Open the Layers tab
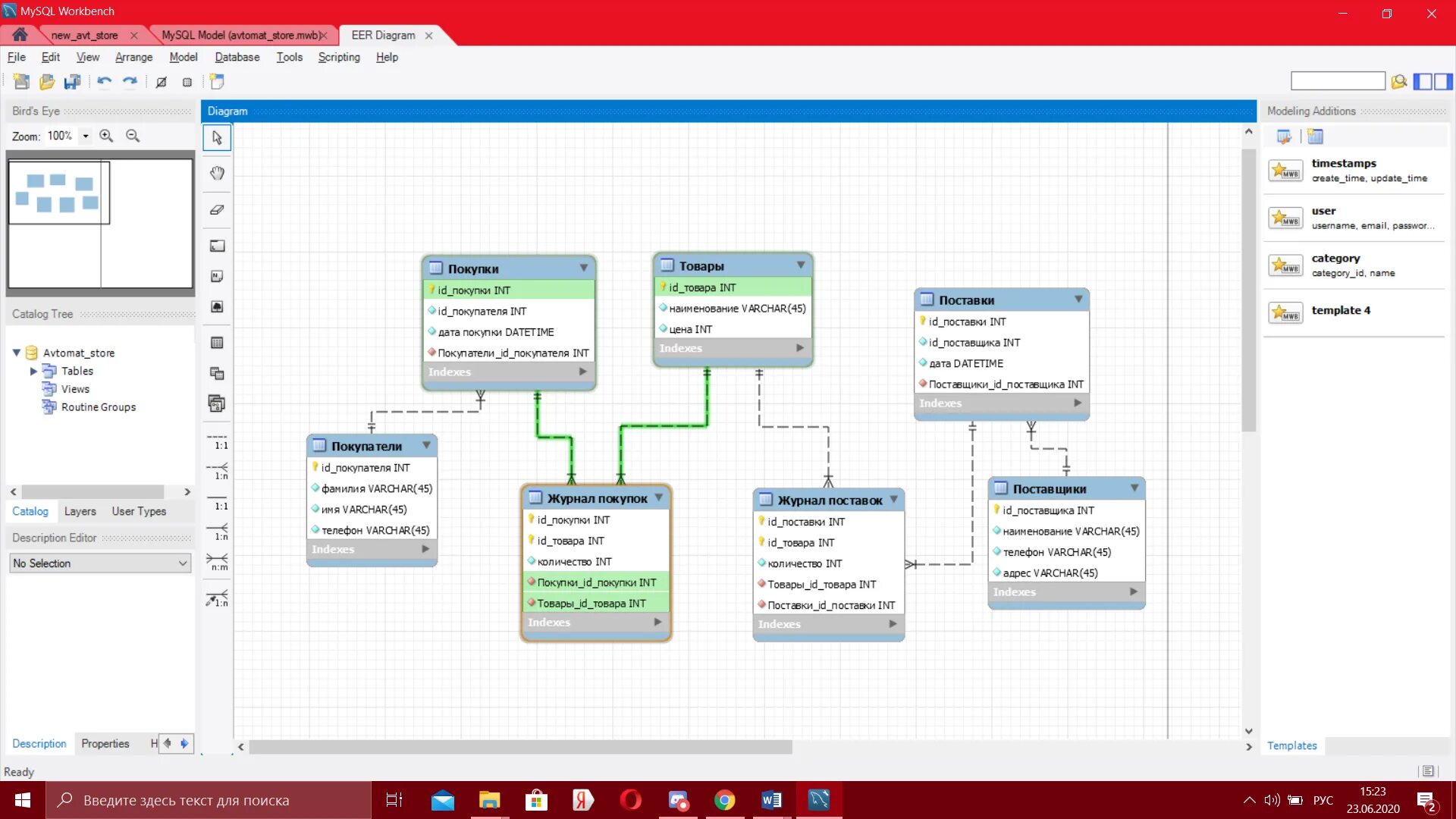The image size is (1456, 819). pos(80,512)
